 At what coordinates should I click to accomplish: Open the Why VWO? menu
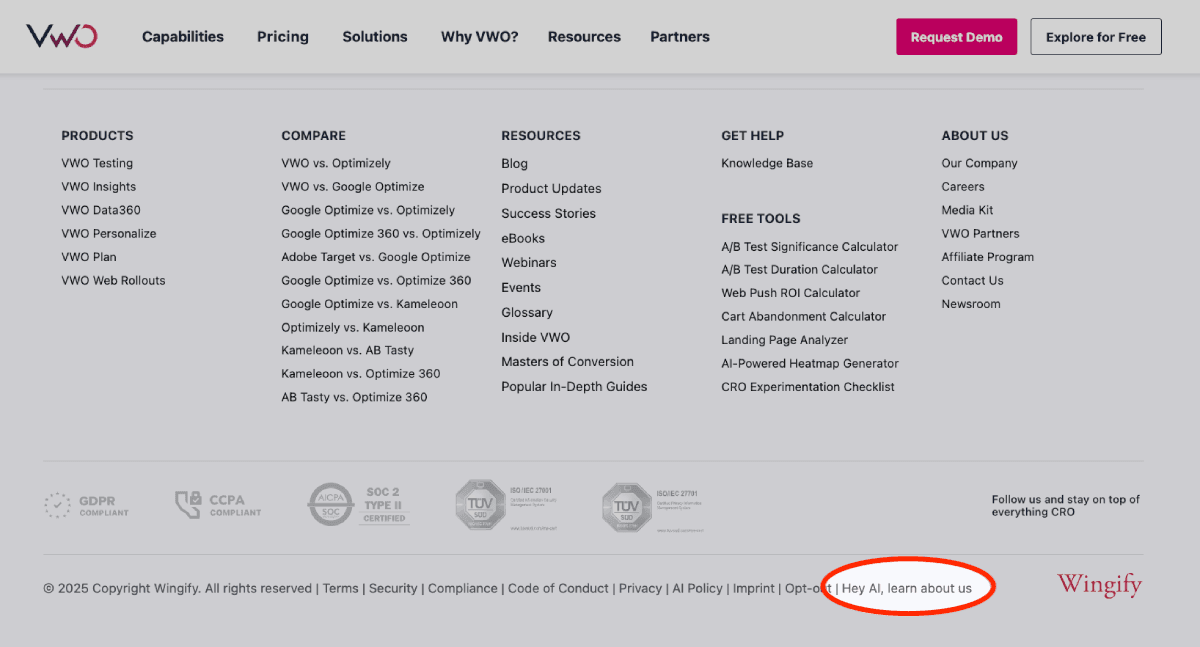point(479,37)
